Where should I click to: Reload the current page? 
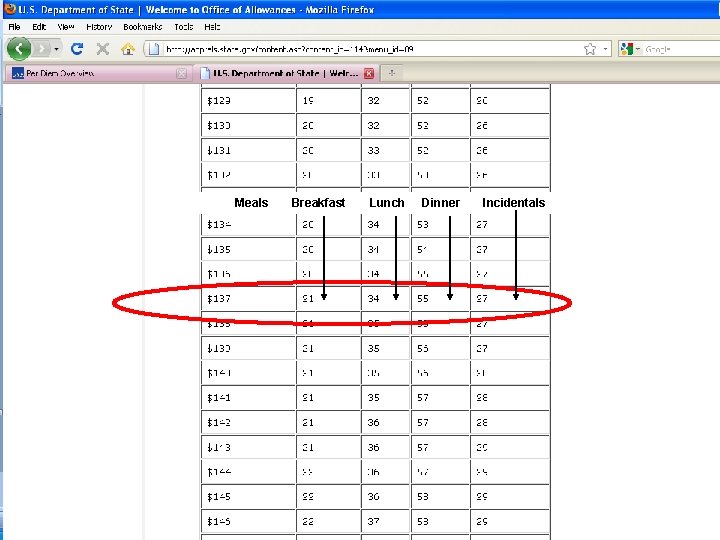(77, 49)
